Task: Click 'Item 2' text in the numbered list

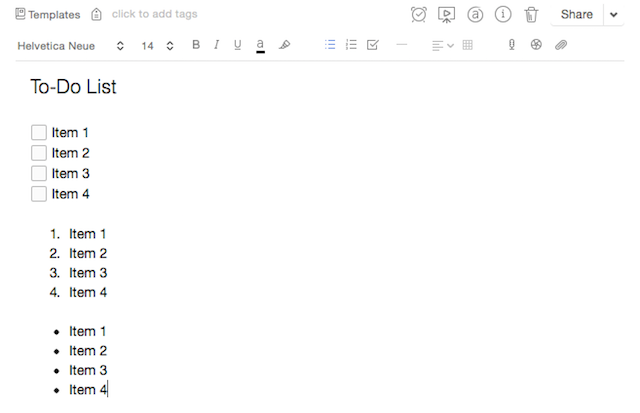Action: [x=88, y=253]
